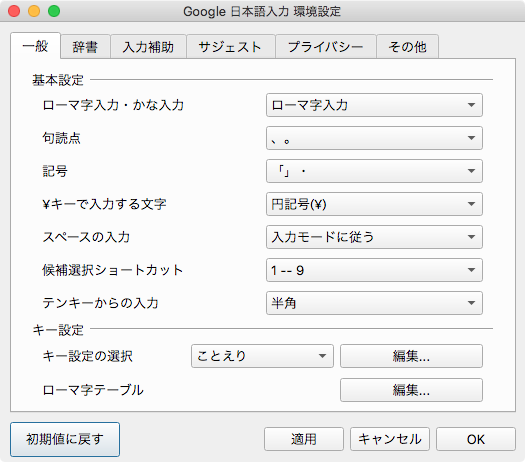Click the 記号 label

coord(55,171)
